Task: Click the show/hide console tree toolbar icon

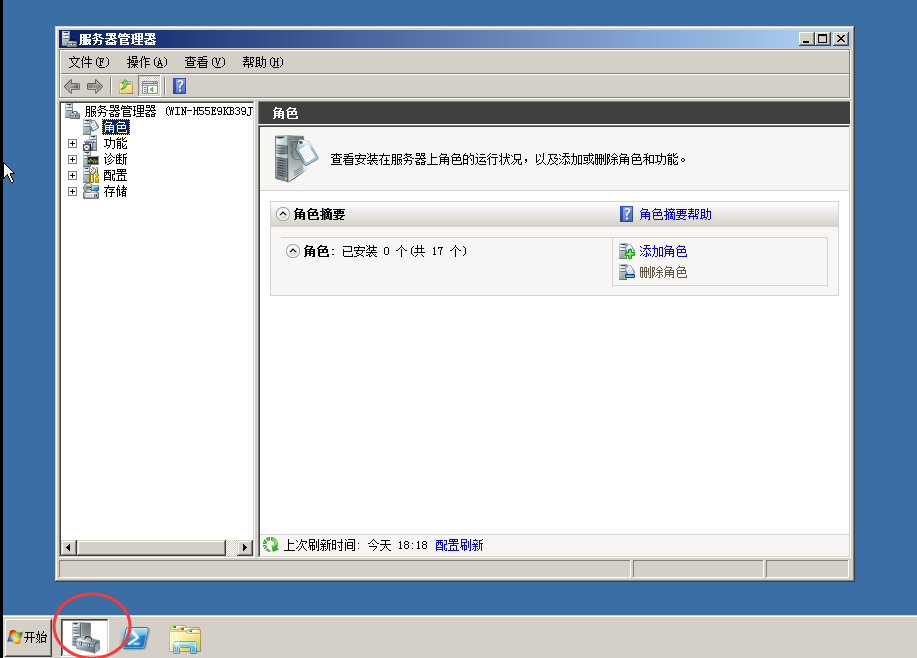Action: click(149, 86)
